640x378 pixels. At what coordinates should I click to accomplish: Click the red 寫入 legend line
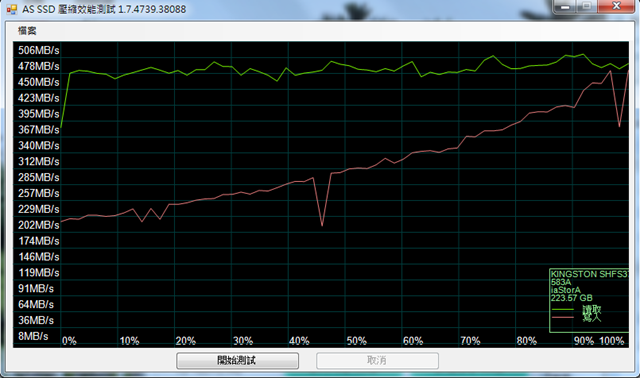pos(563,317)
